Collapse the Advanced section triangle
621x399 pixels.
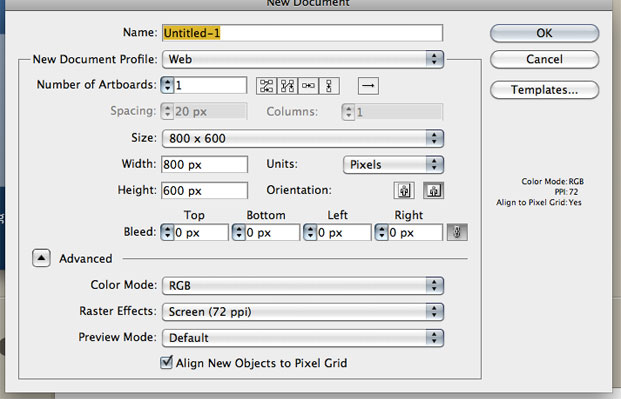point(41,258)
